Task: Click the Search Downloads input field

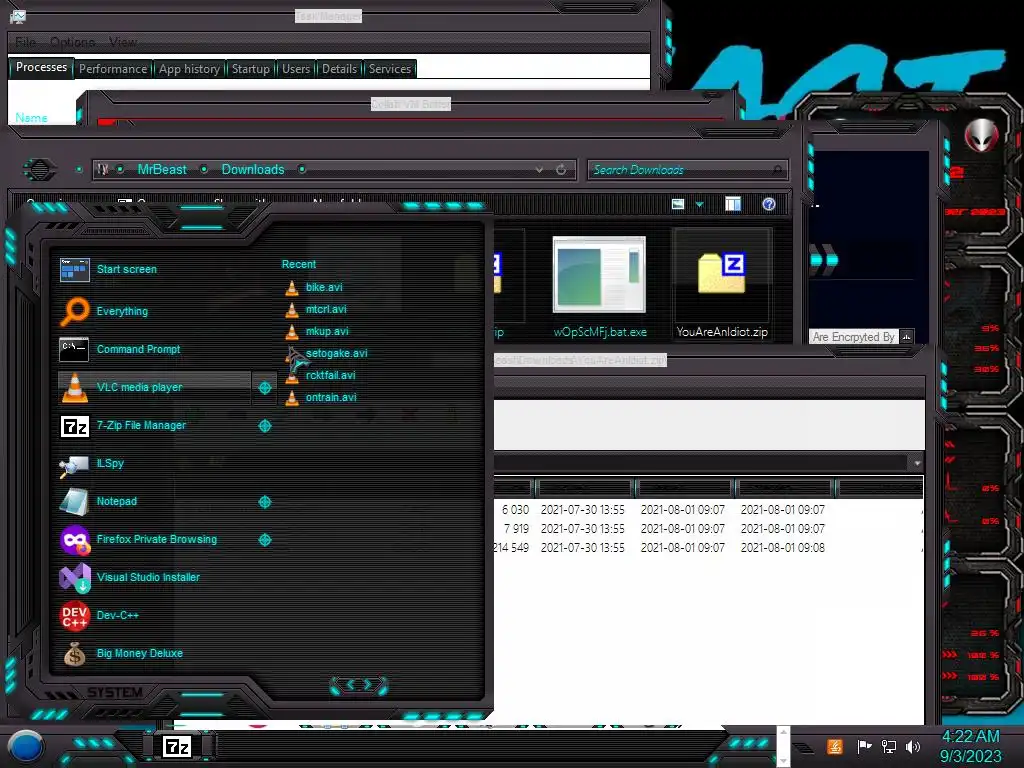Action: [x=687, y=170]
